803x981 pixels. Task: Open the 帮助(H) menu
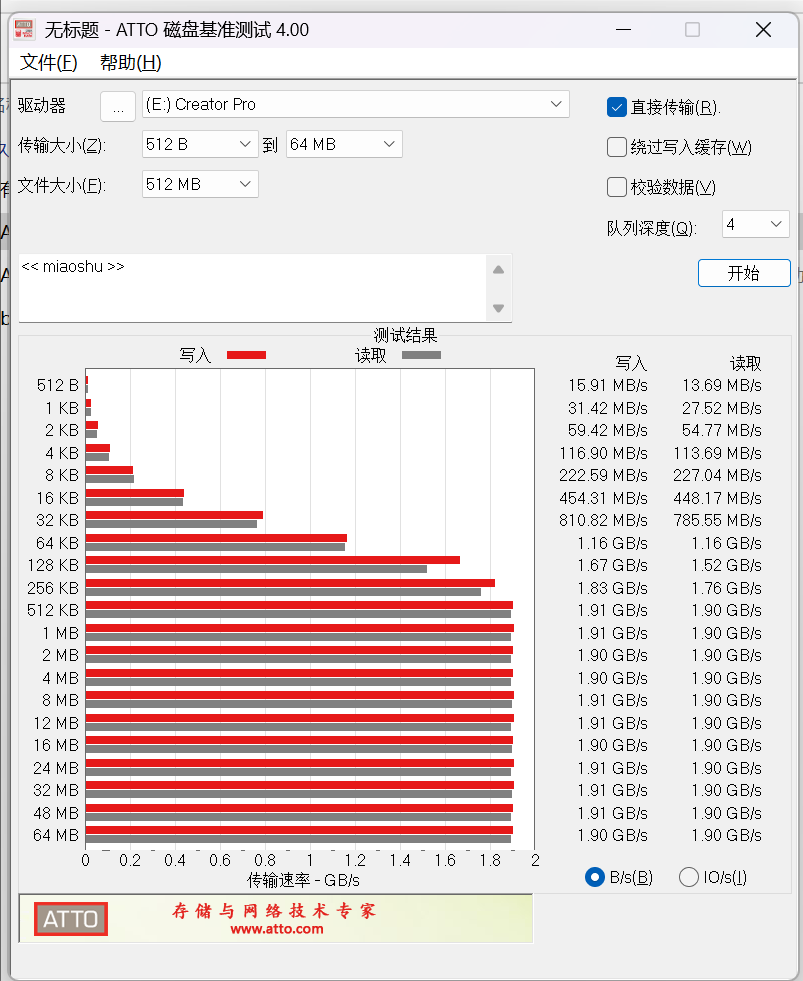click(x=131, y=63)
